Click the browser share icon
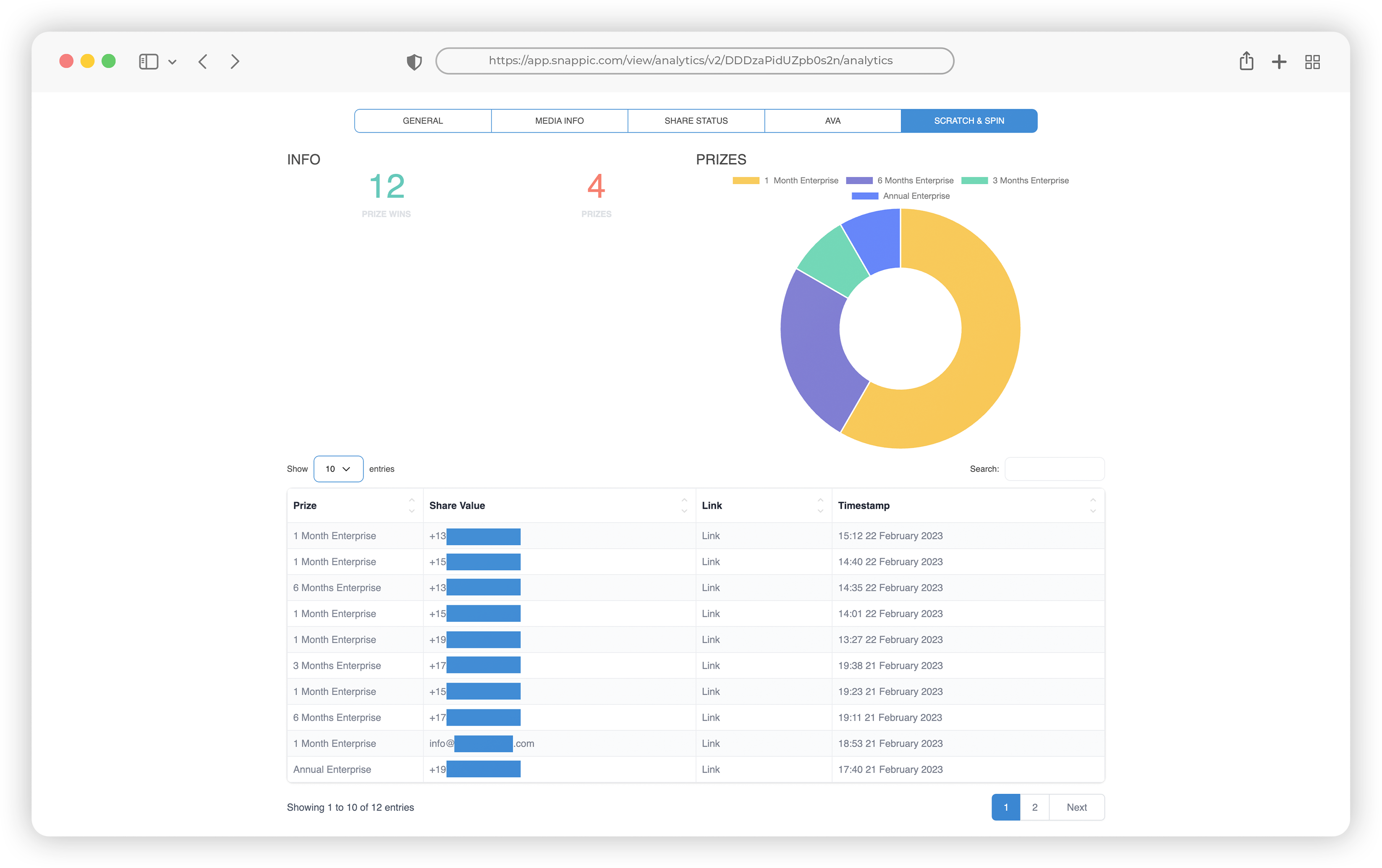Viewport: 1382px width, 868px height. point(1246,61)
